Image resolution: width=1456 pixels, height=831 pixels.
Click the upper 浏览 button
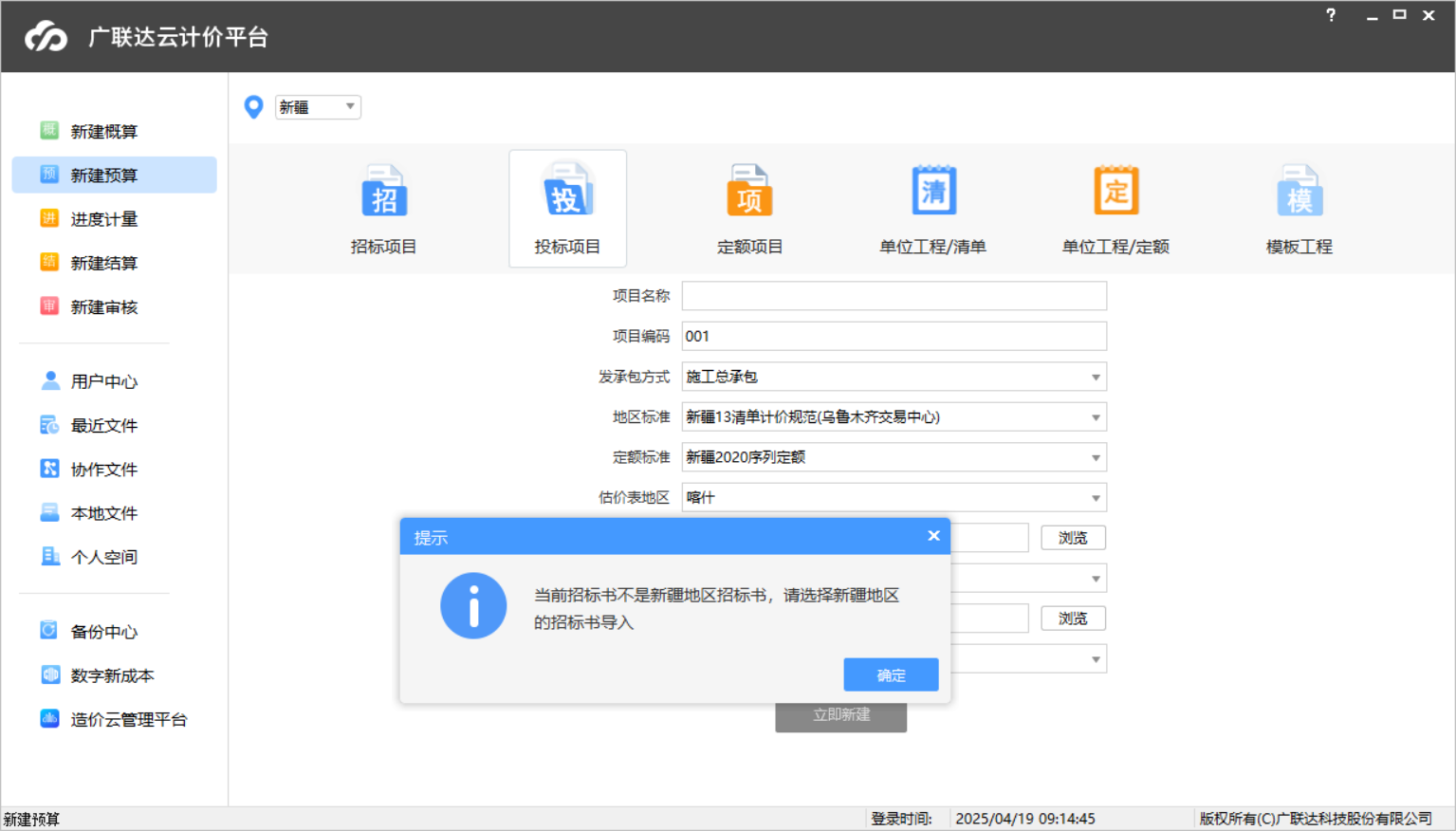[1073, 538]
